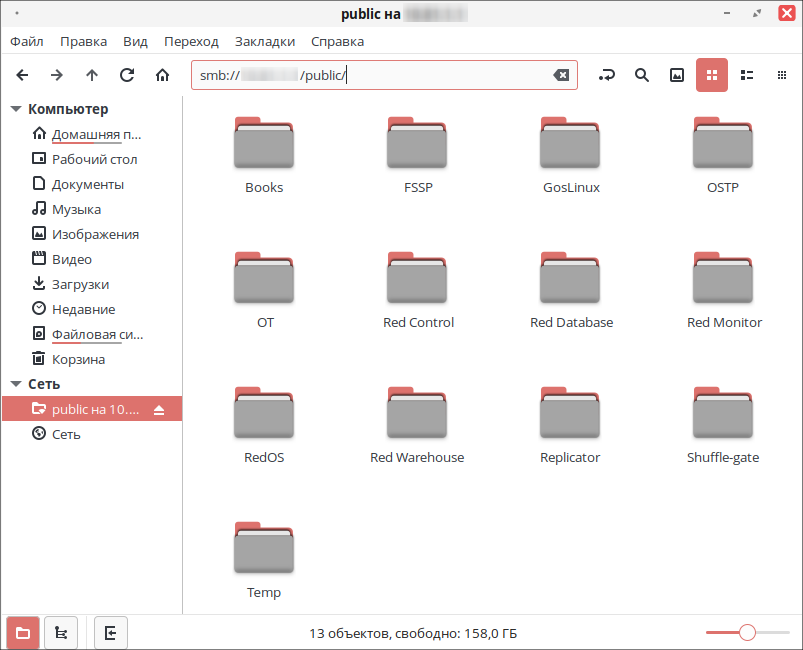Show tree view in the sidebar

tap(61, 633)
